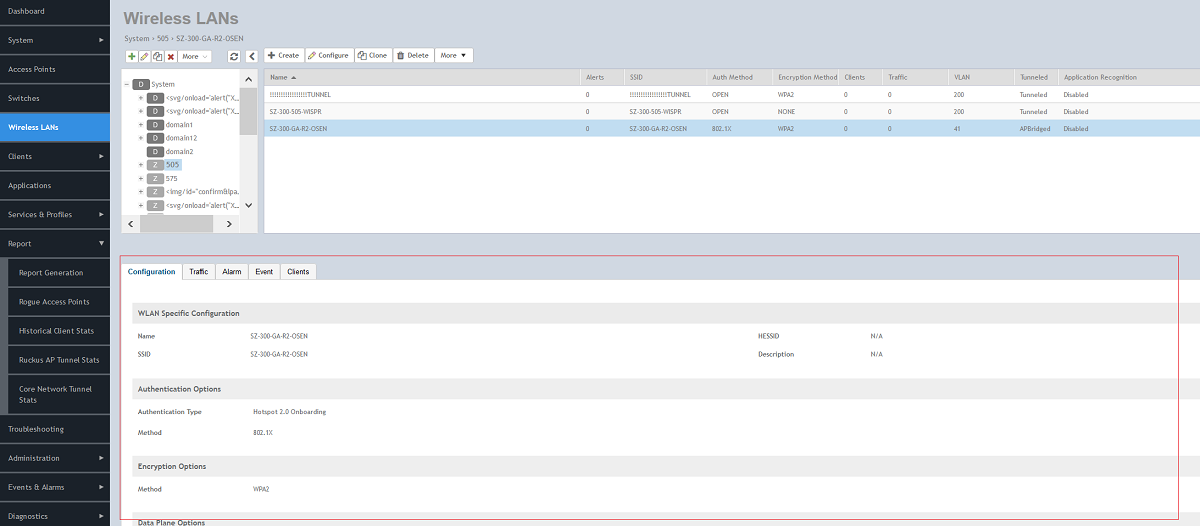Click the Z icon beside zone 575
Viewport: 1200px width, 526px height.
(x=155, y=178)
